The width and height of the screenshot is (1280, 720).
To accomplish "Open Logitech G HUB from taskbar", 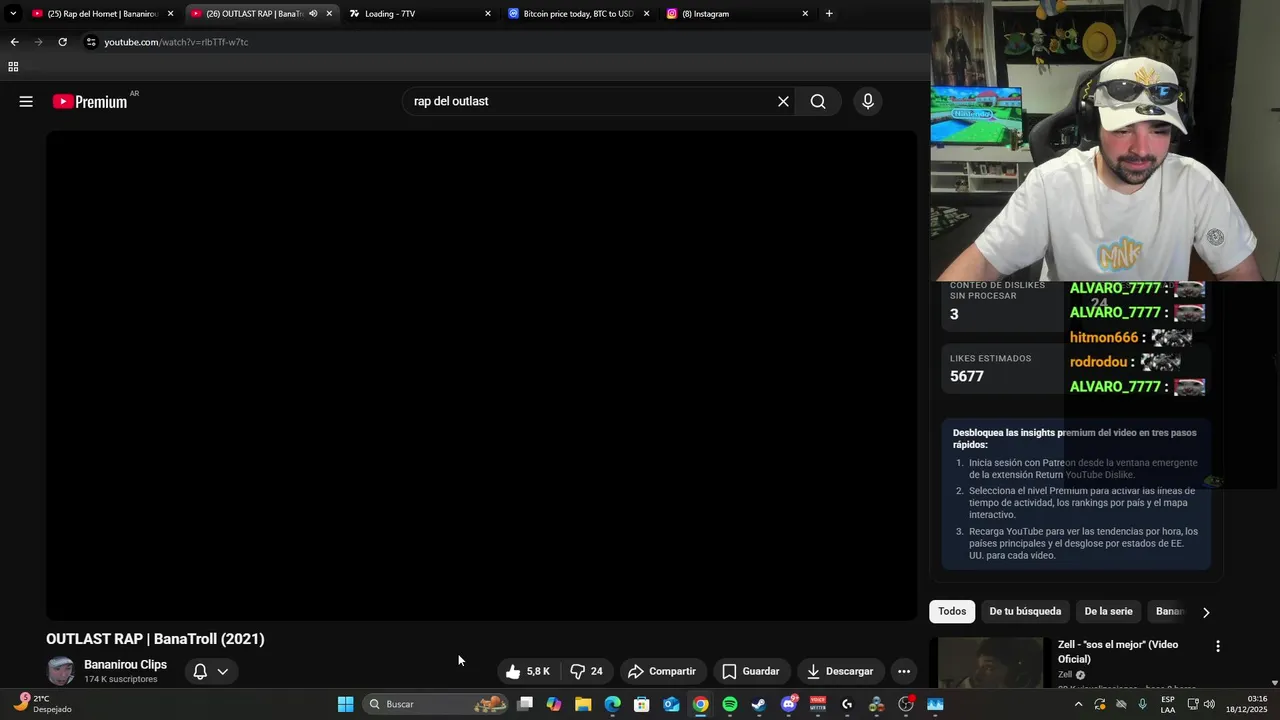I will [x=847, y=704].
